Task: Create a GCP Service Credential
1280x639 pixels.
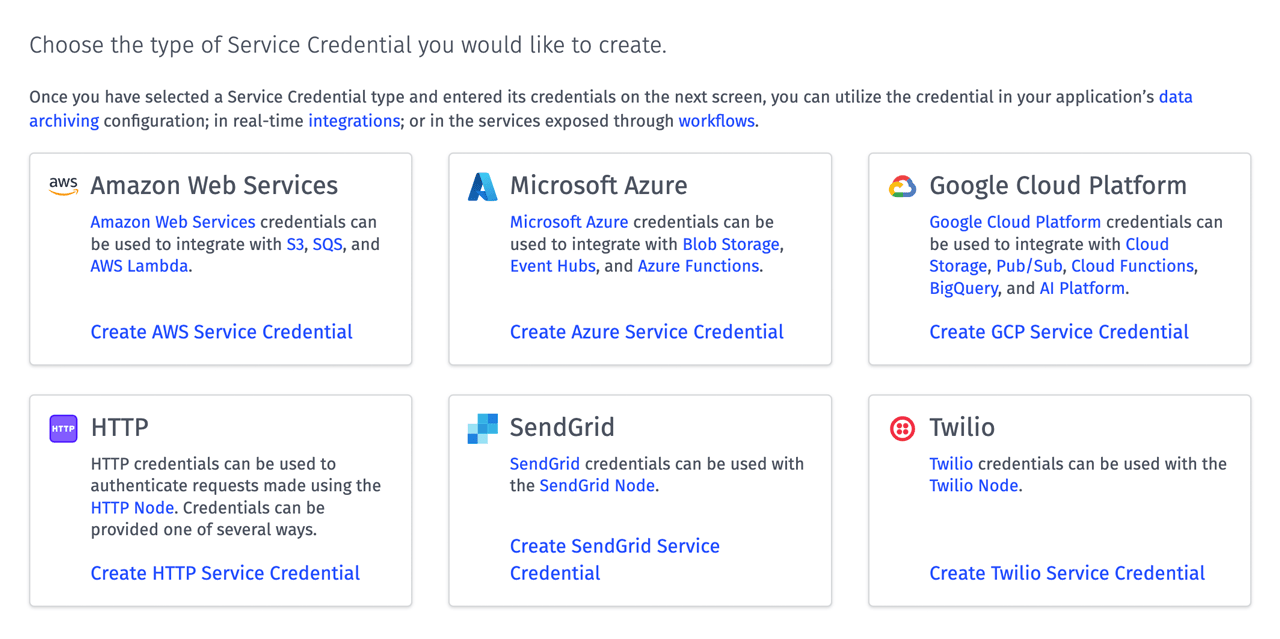Action: [1059, 331]
